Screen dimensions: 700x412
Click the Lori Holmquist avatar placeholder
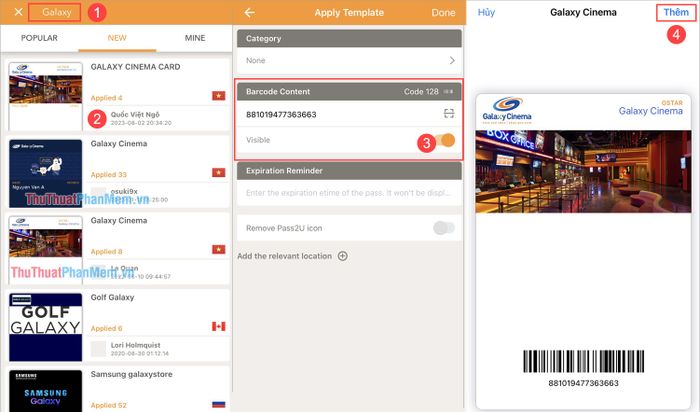[98, 349]
